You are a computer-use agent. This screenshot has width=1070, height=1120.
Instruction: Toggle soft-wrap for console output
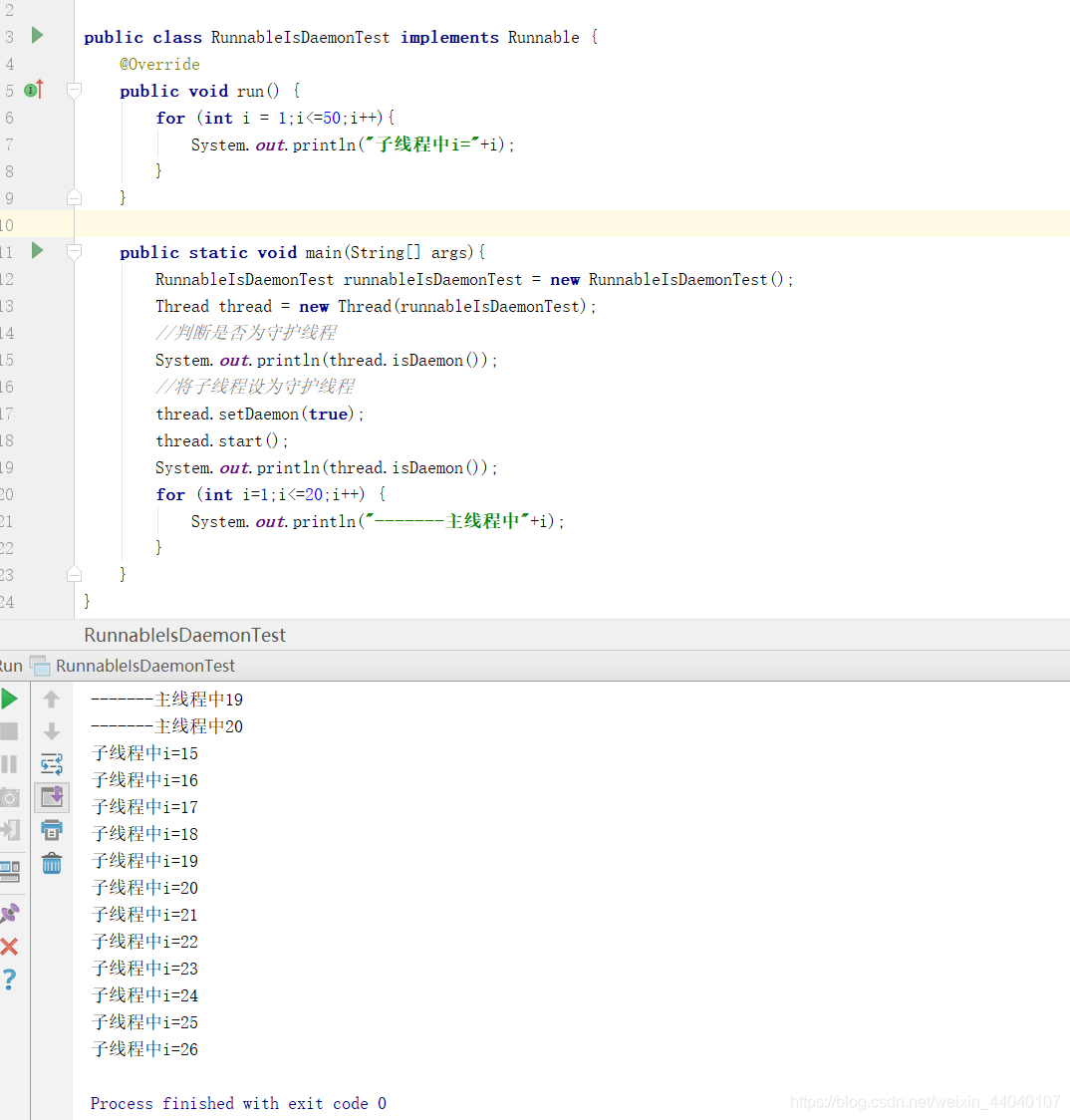coord(52,764)
